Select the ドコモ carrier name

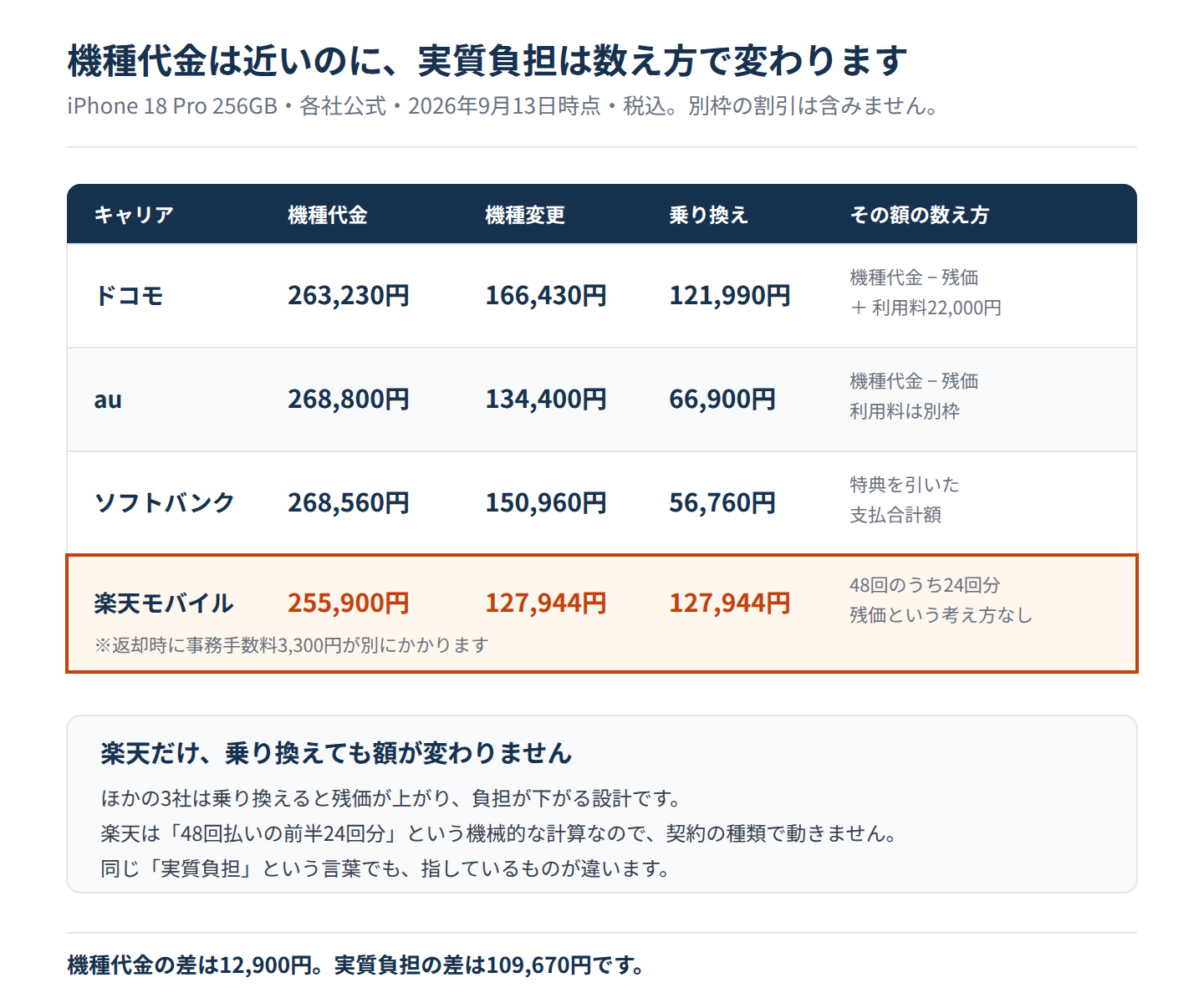pos(129,295)
